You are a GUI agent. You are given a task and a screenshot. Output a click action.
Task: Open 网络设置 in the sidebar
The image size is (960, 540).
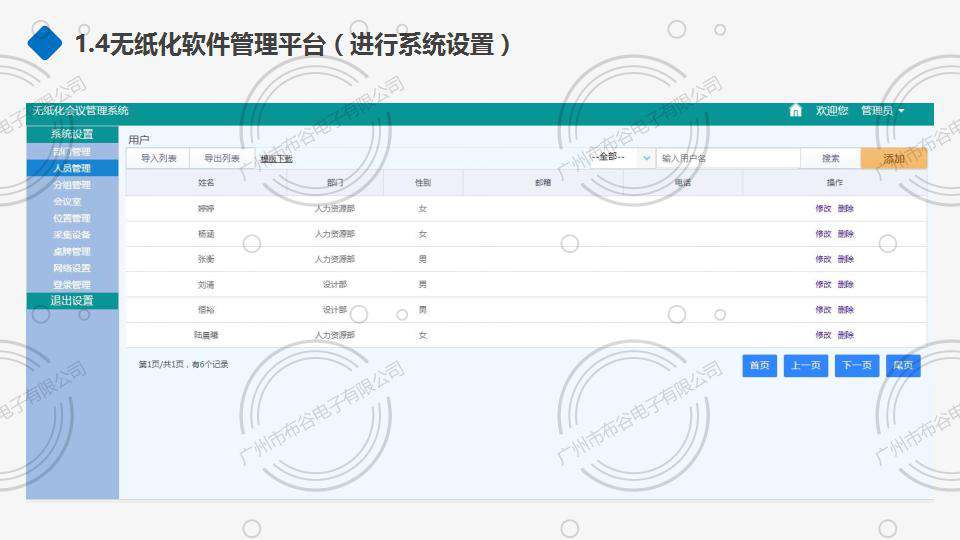72,268
